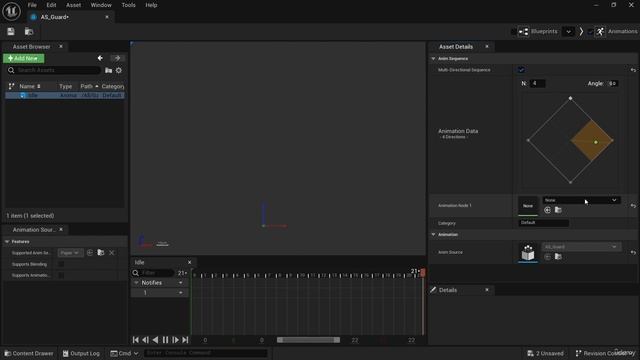
Task: Open the notify track 1 dropdown
Action: [x=180, y=293]
